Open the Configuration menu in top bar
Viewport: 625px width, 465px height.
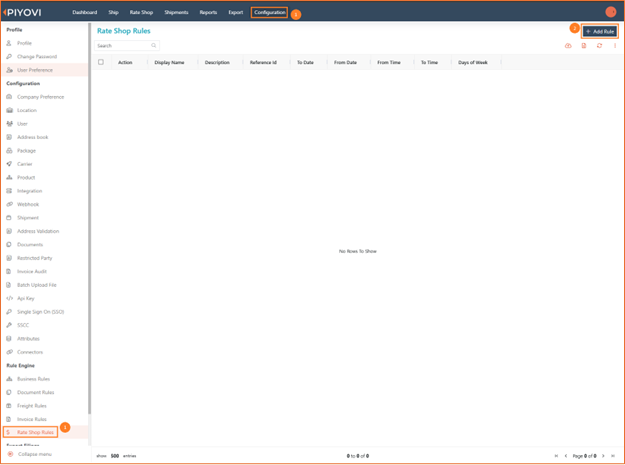click(x=269, y=13)
